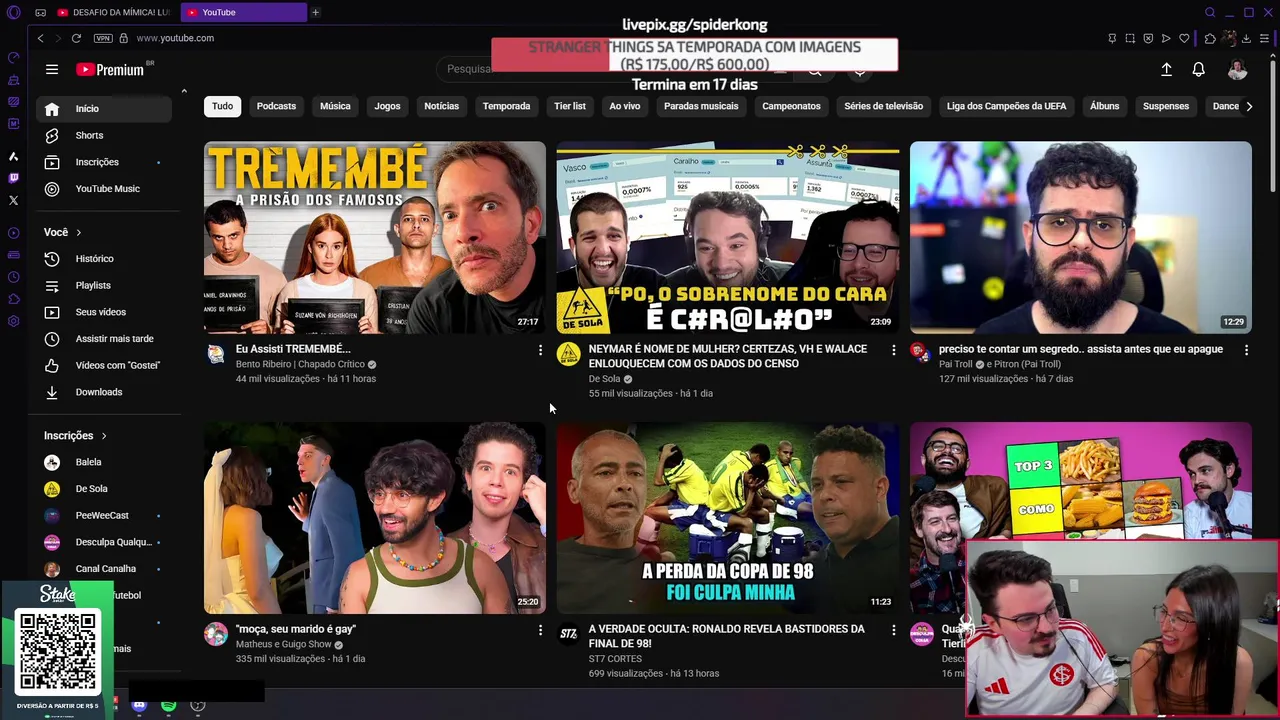Click the heart bookmark icon in address bar
Viewport: 1280px width, 720px height.
click(x=1184, y=38)
